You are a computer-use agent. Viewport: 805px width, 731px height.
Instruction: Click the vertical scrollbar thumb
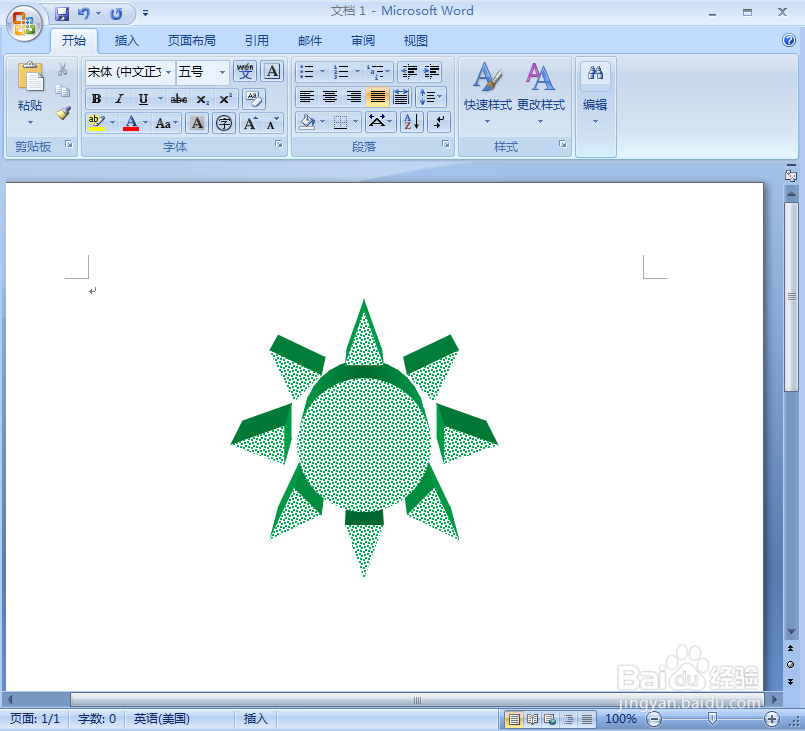click(791, 298)
